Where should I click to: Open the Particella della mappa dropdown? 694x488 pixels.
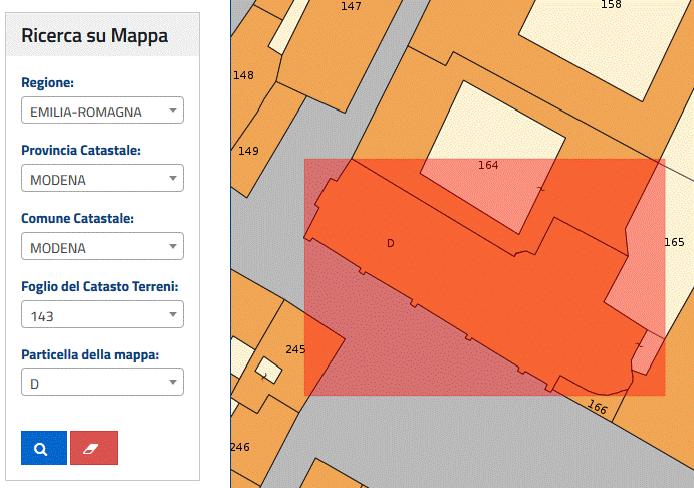pos(102,382)
